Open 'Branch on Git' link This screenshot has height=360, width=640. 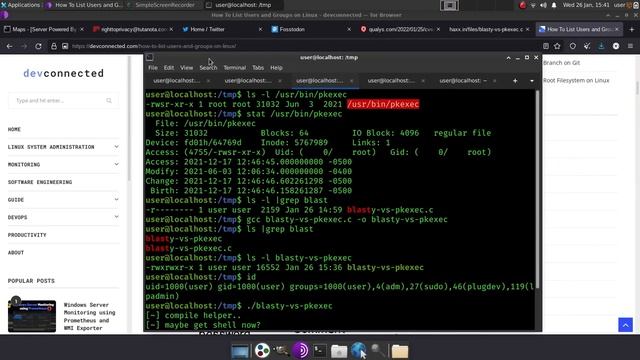[561, 63]
